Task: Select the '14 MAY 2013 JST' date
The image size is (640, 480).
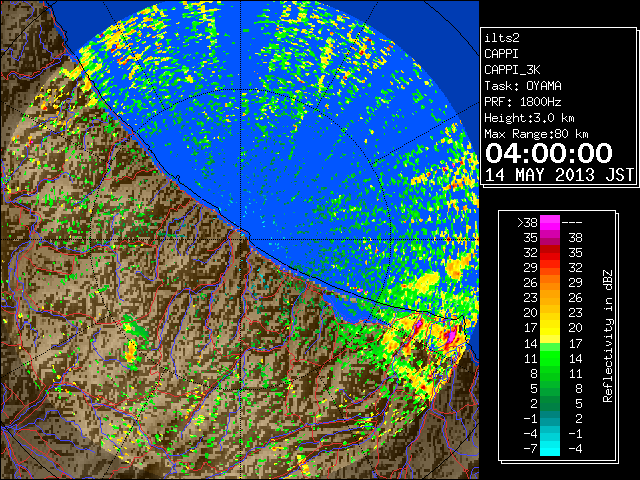Action: 560,175
